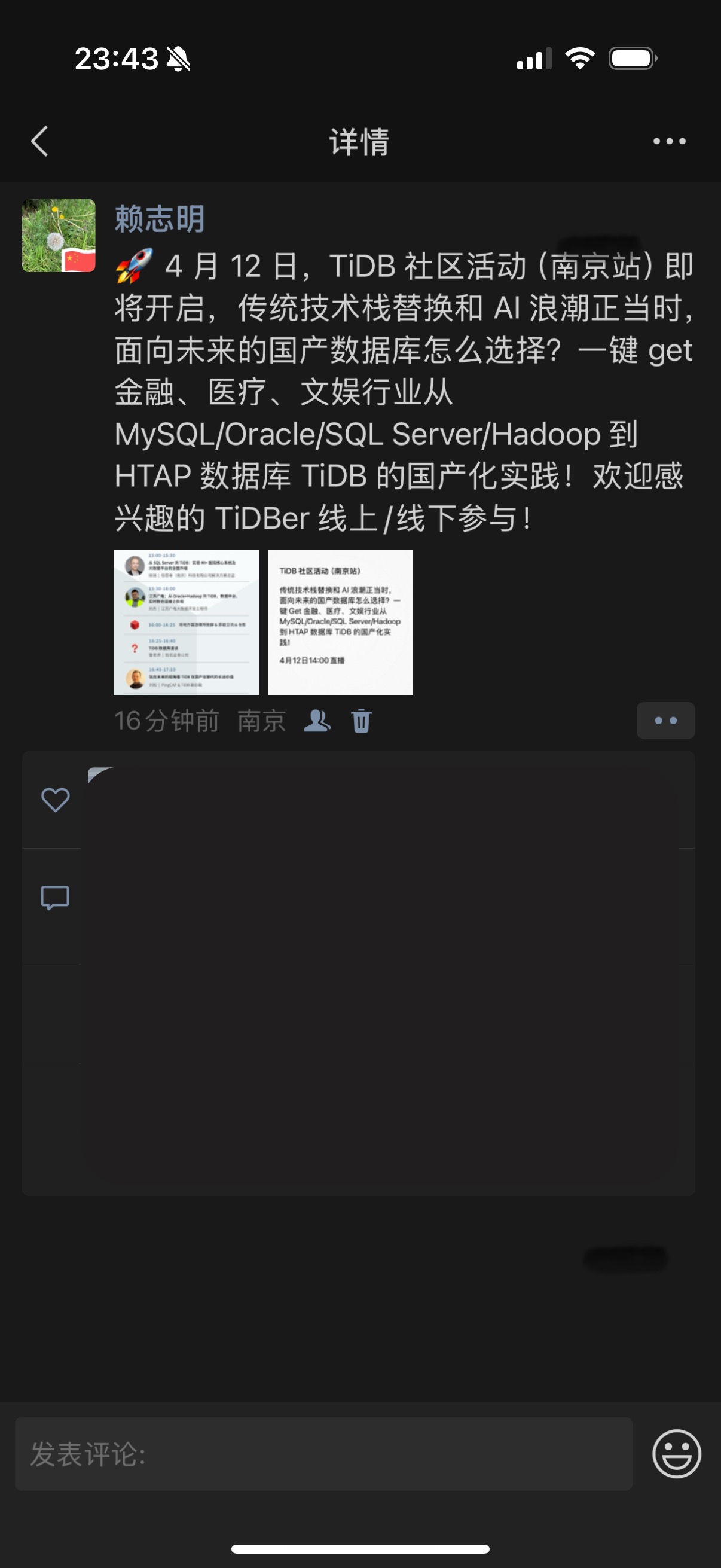Tap the 南京 location tag
This screenshot has width=721, height=1568.
[262, 721]
